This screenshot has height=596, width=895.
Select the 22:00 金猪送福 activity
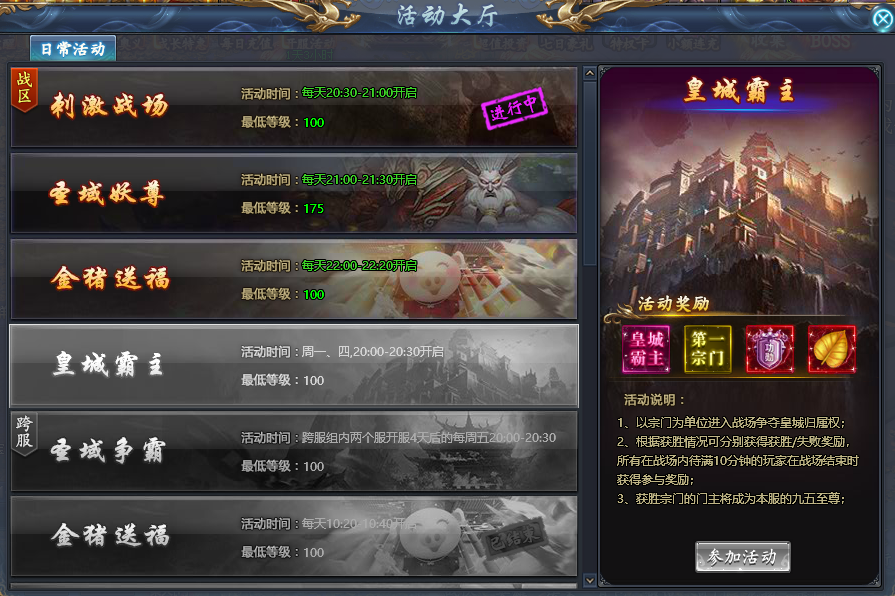click(x=293, y=279)
